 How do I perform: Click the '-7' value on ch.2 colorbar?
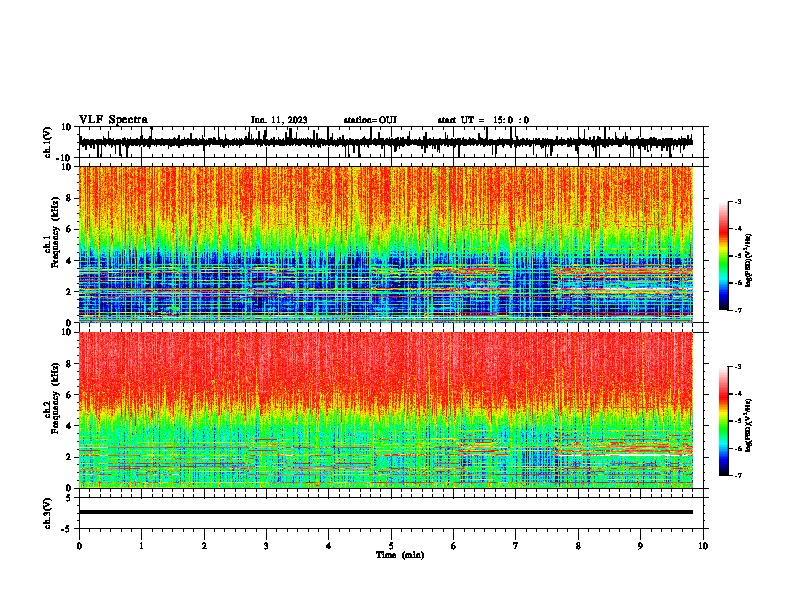[x=737, y=475]
